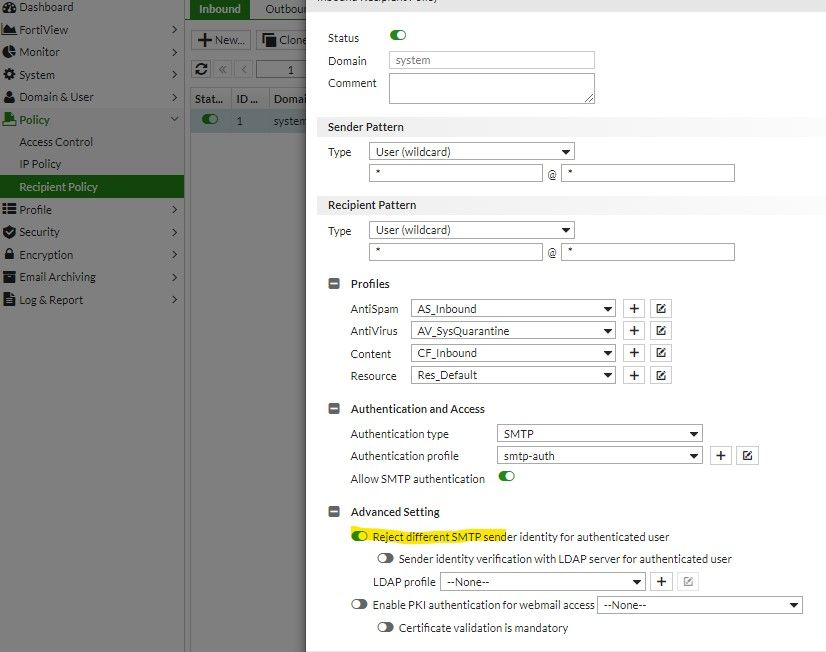Switch to the Inbound tab
This screenshot has height=652, width=826.
(x=220, y=9)
